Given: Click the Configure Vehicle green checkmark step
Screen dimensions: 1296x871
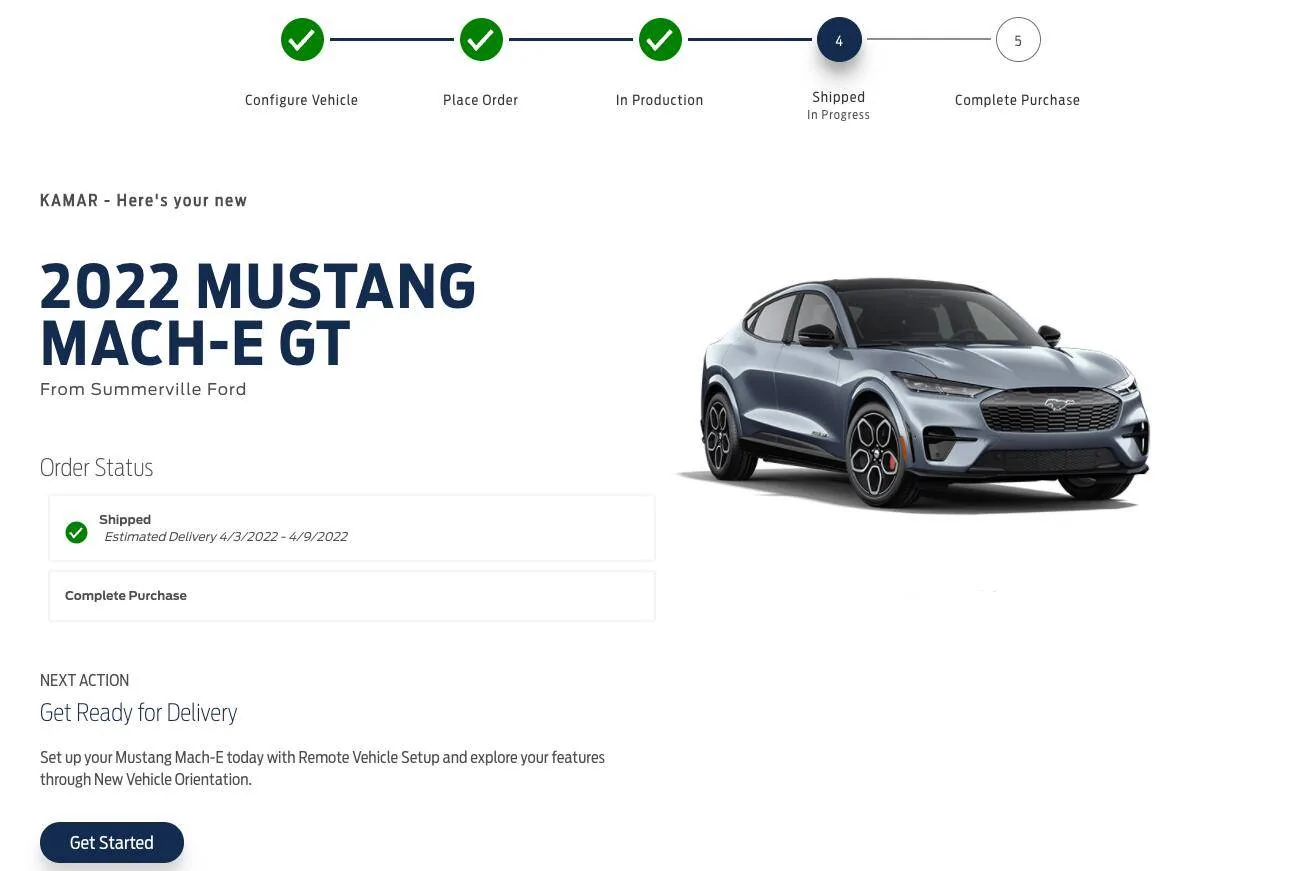Looking at the screenshot, I should tap(302, 40).
